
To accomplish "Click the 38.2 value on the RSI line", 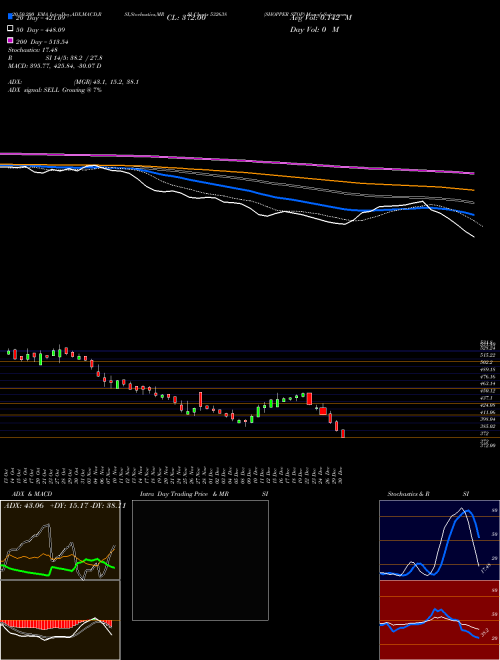I will 484,632.
